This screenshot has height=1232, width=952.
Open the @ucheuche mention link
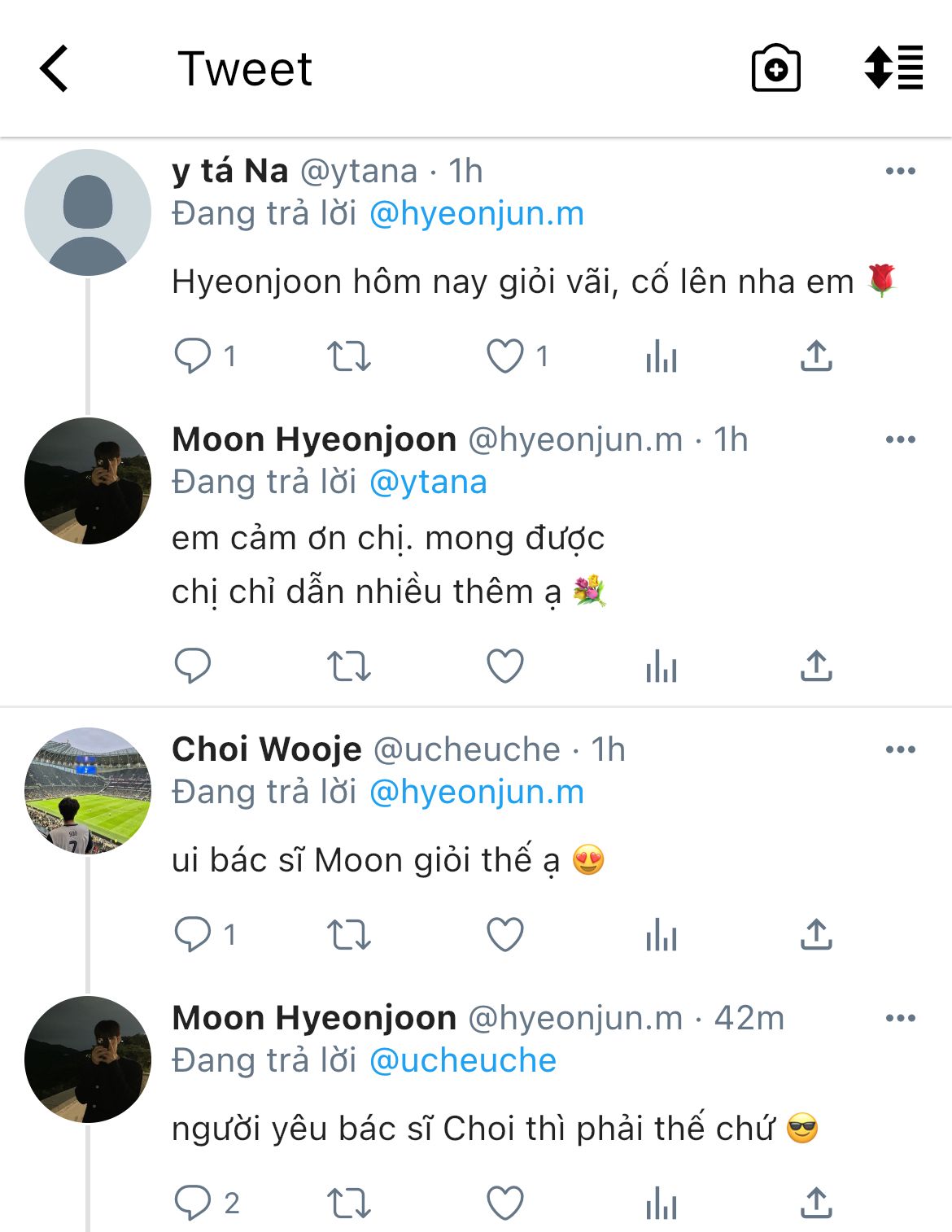[462, 1061]
